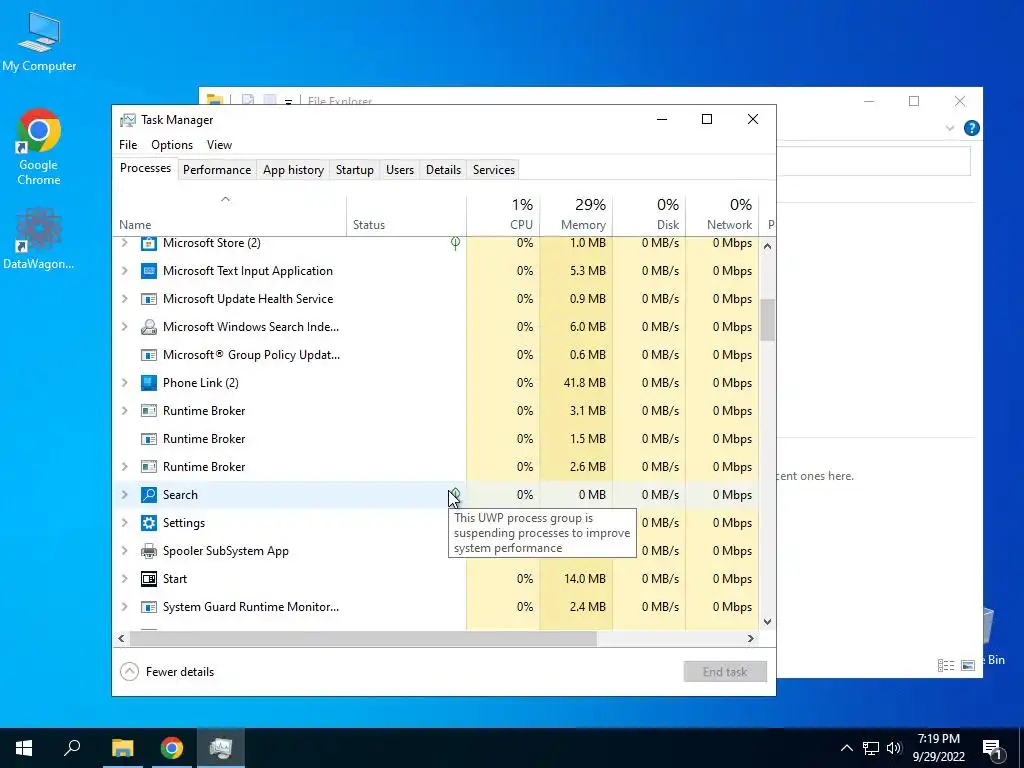Select the Phone Link memory value 41.8 MB

584,383
